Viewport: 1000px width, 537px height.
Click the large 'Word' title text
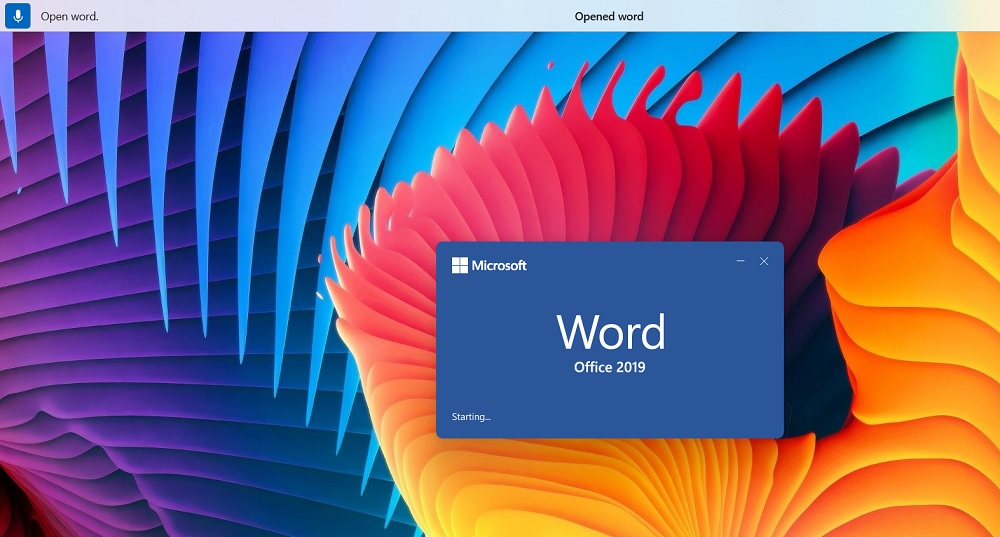pos(611,331)
